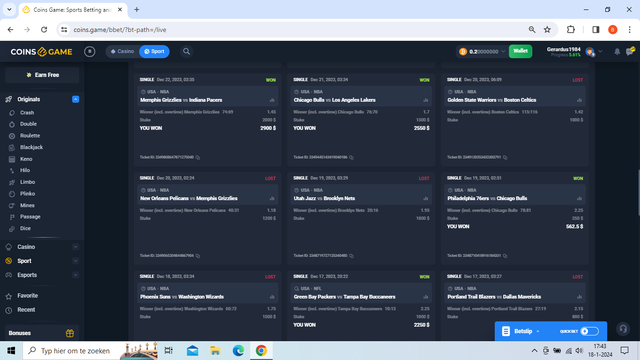Image resolution: width=640 pixels, height=360 pixels.
Task: Copy ticket ID of Memphis Grizzlies vs Indiana Pacers bet
Action: click(198, 158)
